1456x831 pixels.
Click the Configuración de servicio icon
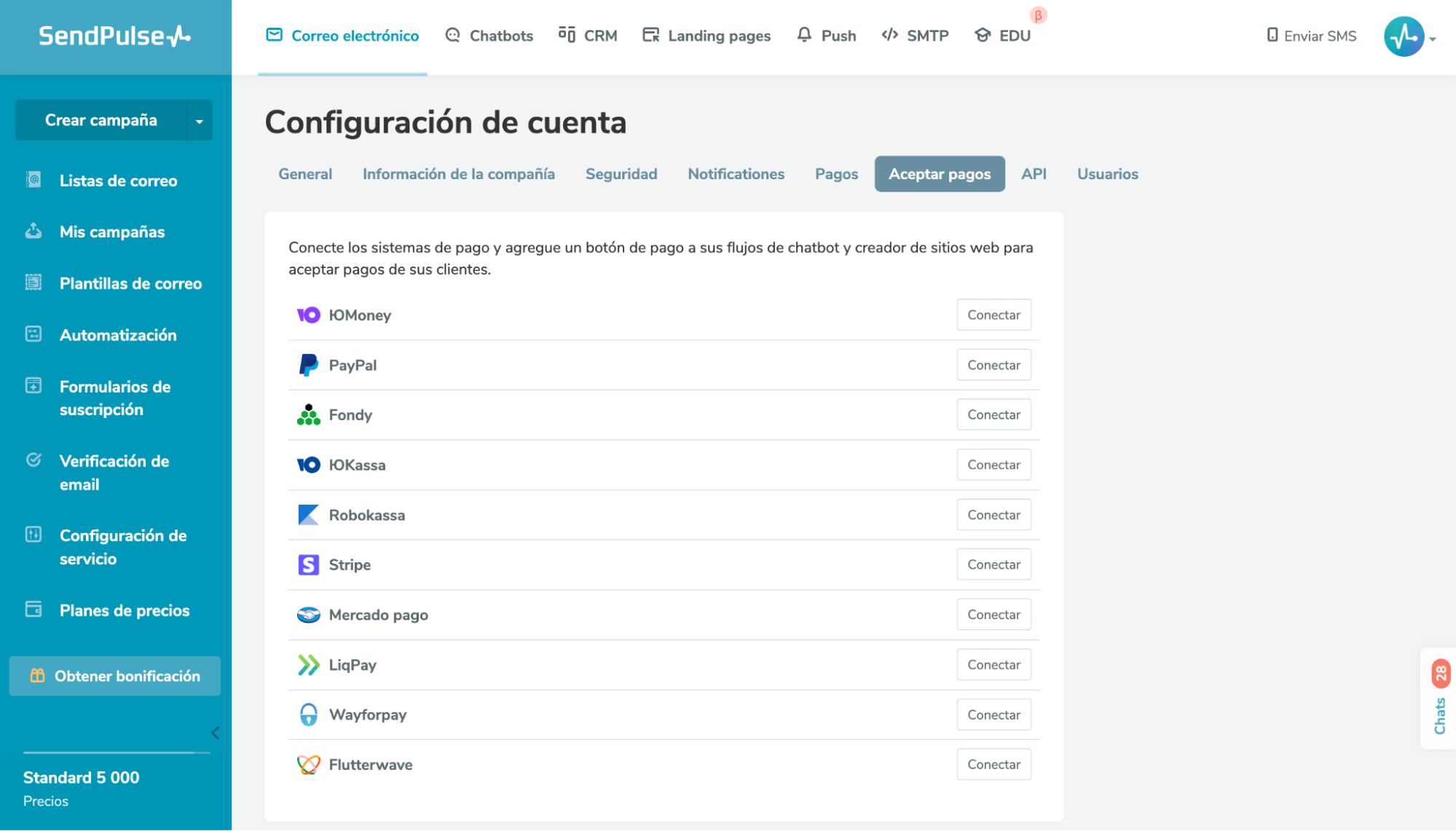point(34,534)
